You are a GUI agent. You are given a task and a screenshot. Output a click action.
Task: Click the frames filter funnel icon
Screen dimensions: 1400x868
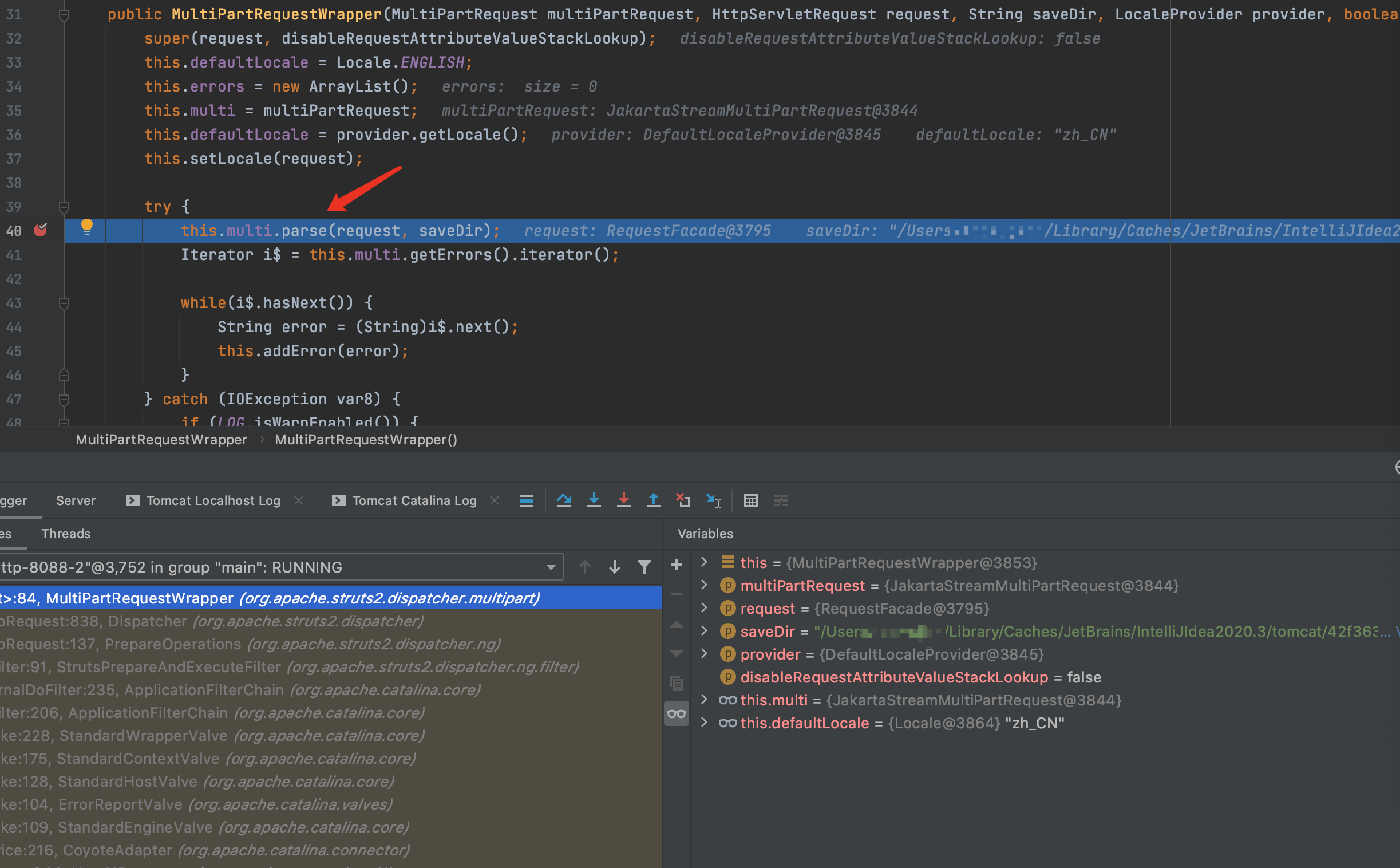644,567
